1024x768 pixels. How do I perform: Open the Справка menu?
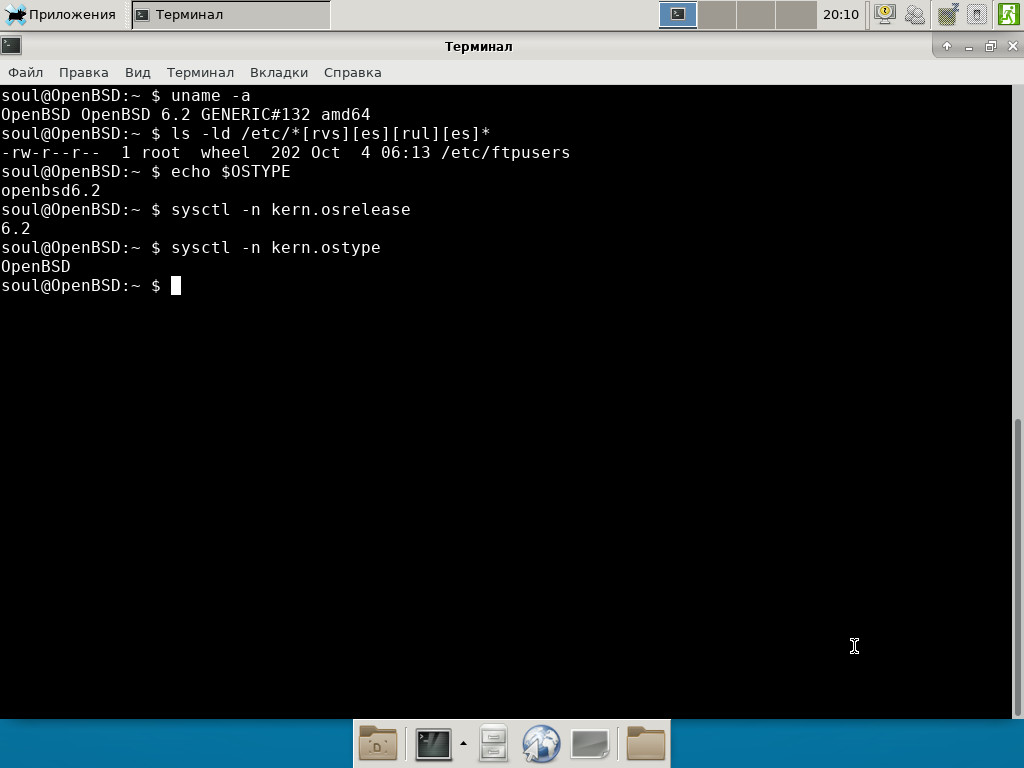tap(353, 72)
